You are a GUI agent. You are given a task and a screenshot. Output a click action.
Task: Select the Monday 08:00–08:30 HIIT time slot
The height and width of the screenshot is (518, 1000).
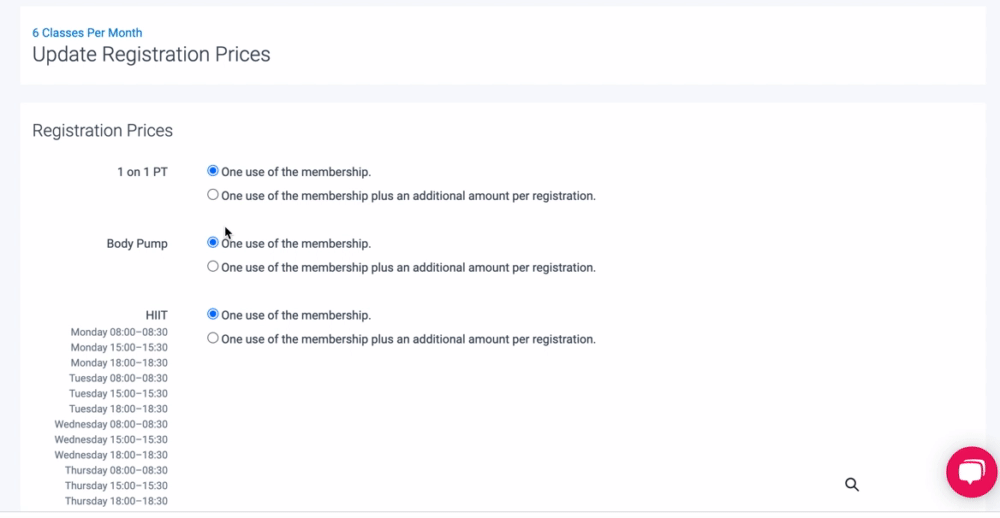click(x=119, y=332)
